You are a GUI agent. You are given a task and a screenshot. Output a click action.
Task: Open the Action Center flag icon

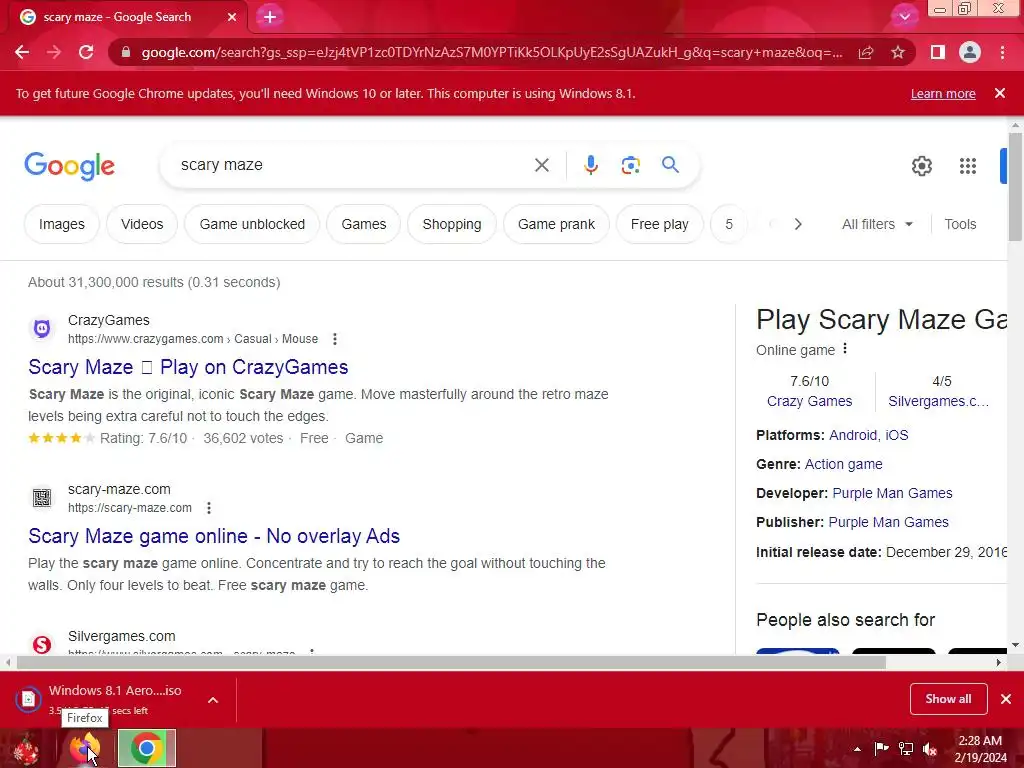[x=881, y=748]
